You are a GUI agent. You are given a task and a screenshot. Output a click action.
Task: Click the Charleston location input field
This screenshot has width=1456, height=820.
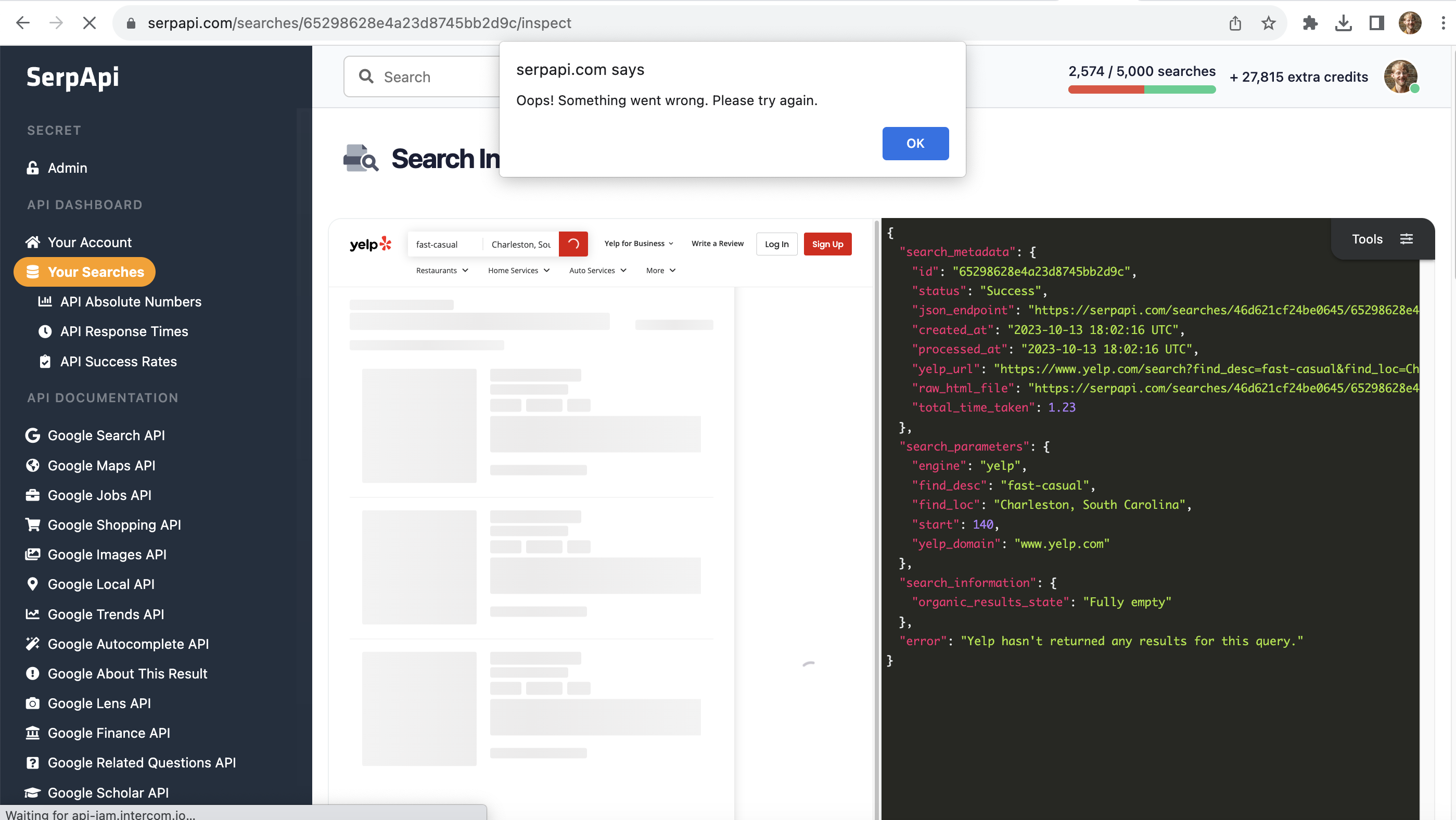pyautogui.click(x=519, y=244)
